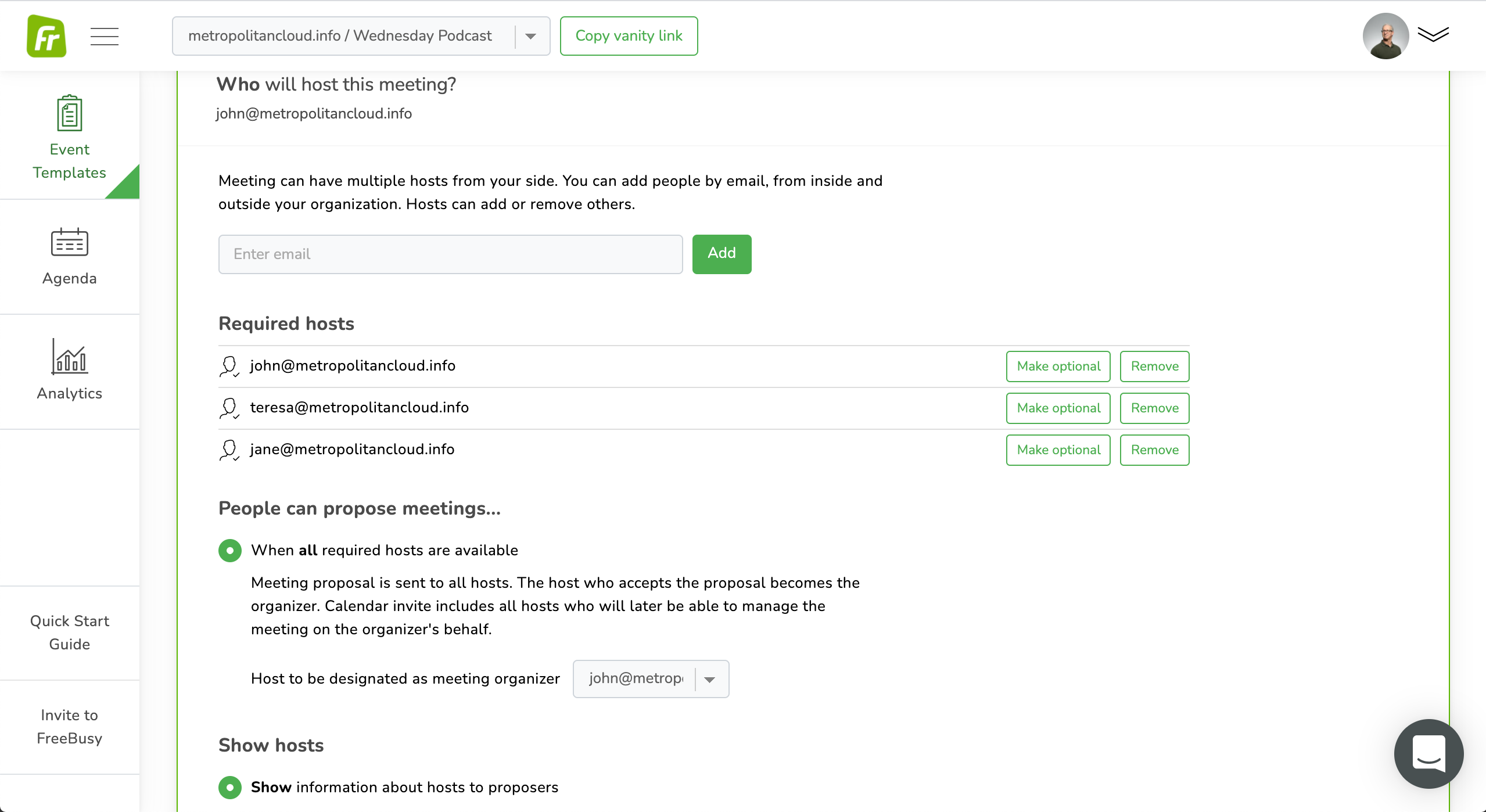
Task: Open the chat support bubble
Action: 1428,753
